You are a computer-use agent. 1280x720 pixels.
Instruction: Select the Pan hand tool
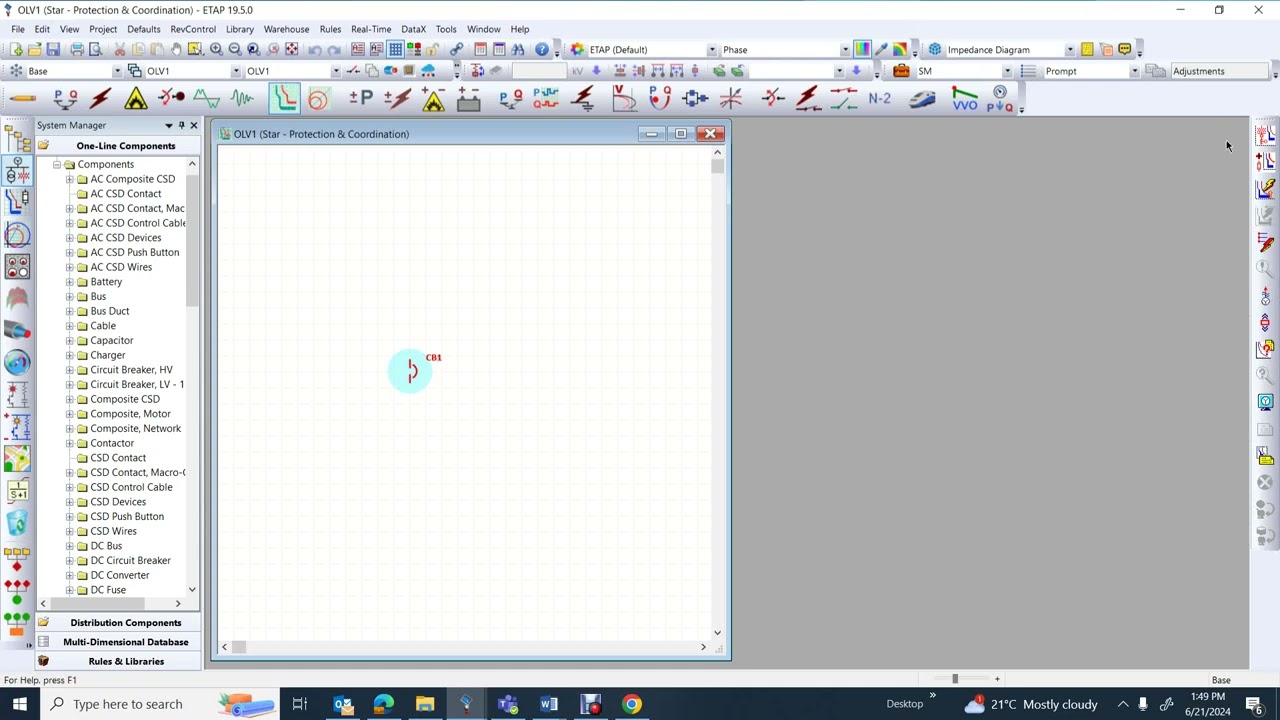tap(176, 49)
